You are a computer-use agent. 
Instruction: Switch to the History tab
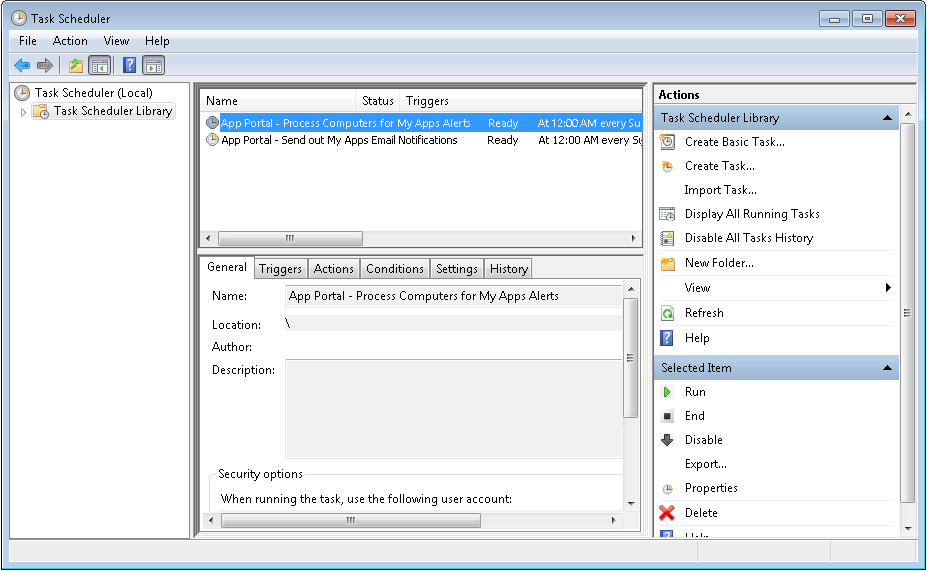point(508,269)
